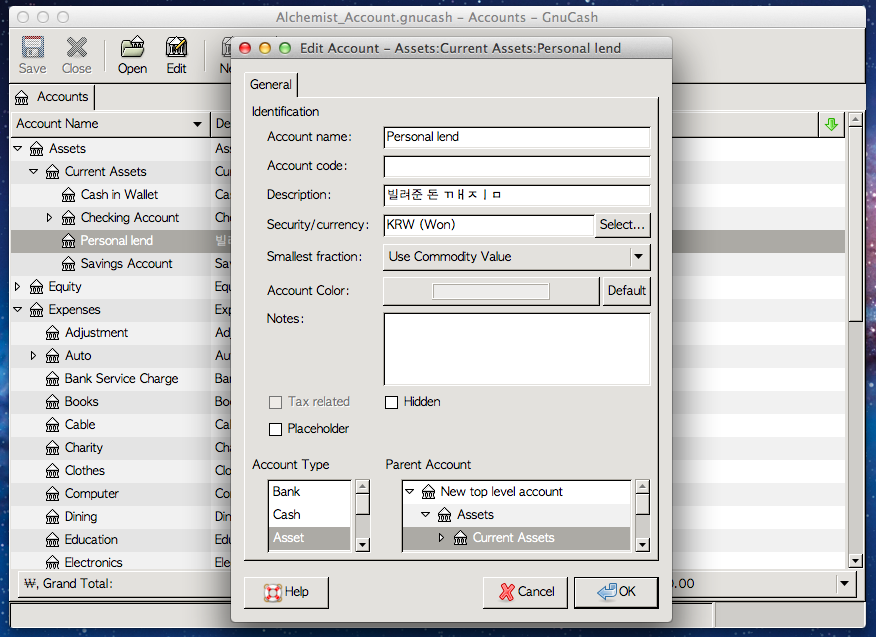Select Bank in Account Type list

coord(310,492)
